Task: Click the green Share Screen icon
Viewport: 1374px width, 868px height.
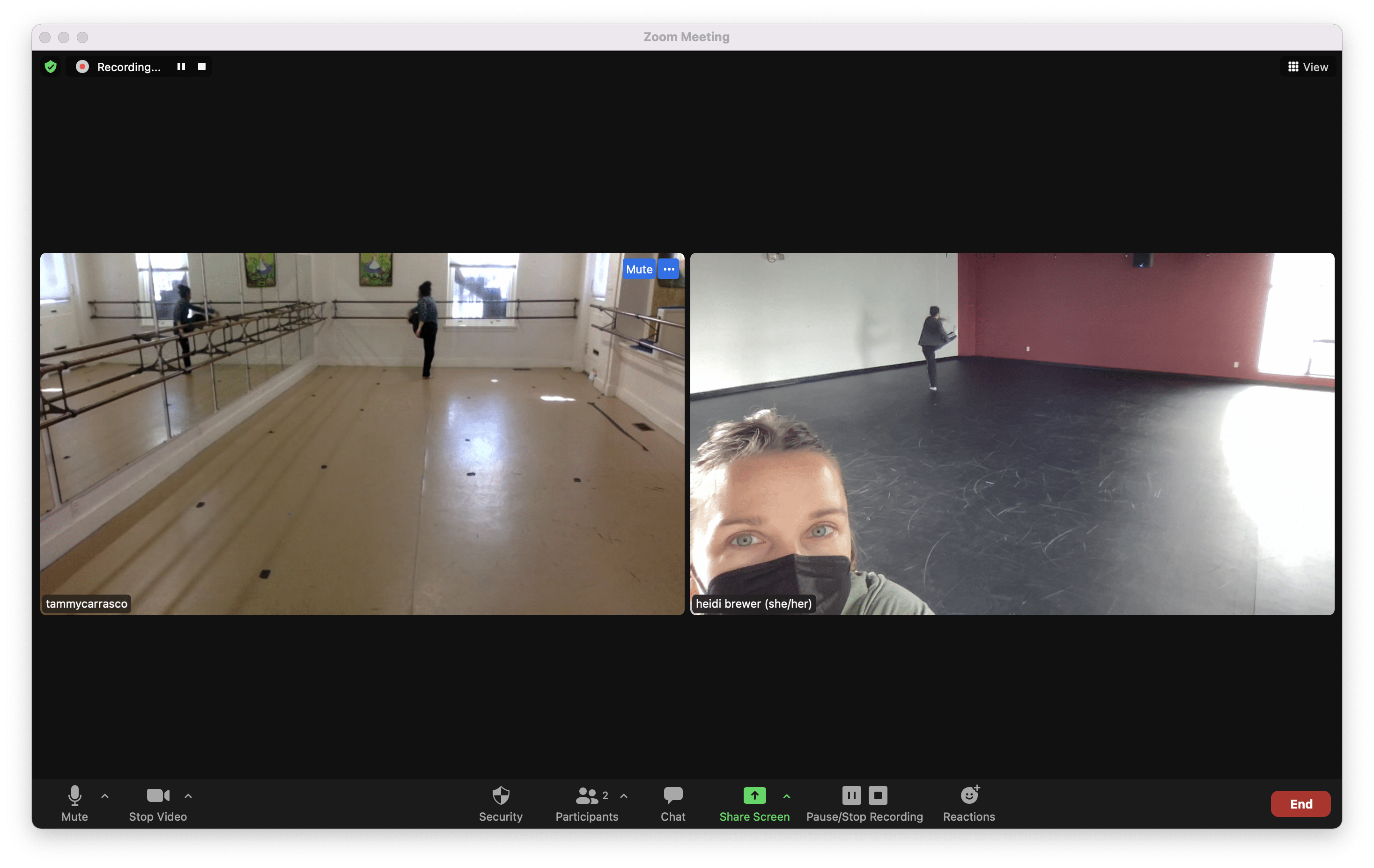Action: (754, 795)
